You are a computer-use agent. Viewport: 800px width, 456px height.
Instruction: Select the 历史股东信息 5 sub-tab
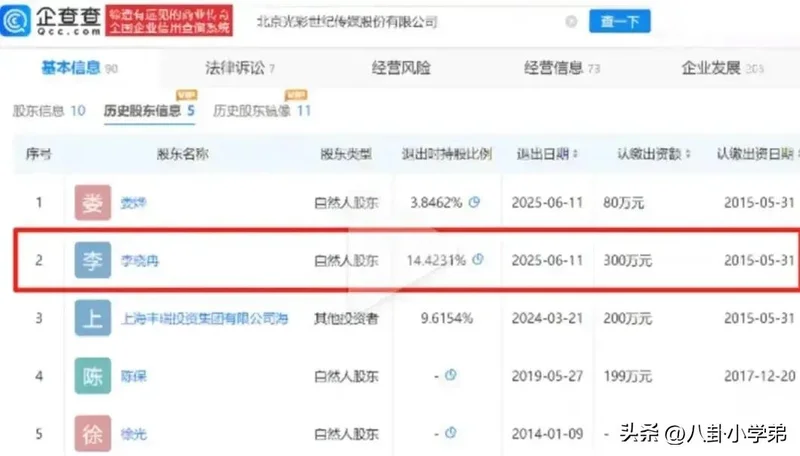coord(149,111)
